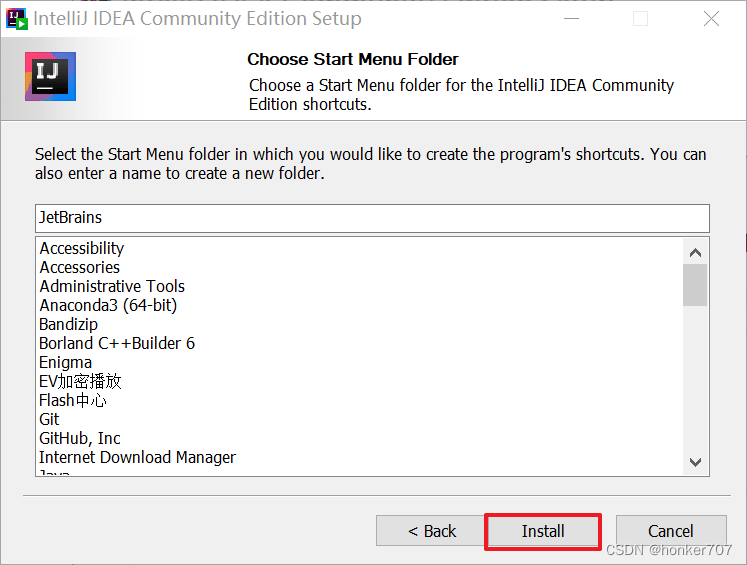
Task: Start installation with the Install button
Action: (x=543, y=531)
